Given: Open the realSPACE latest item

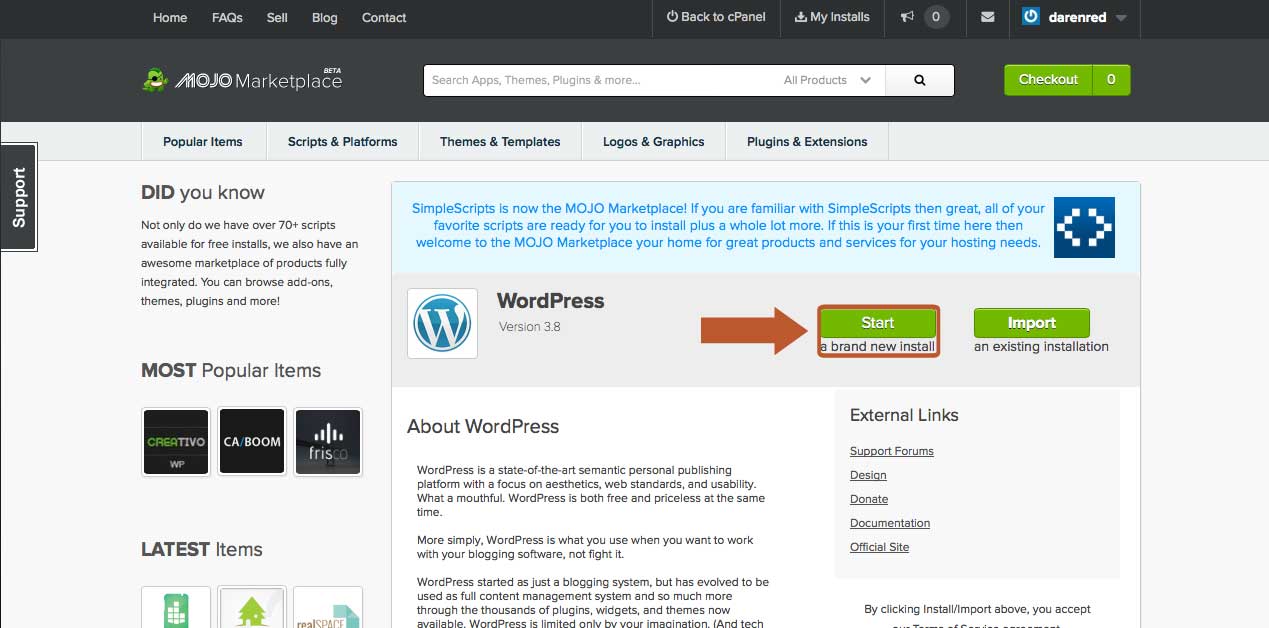Looking at the screenshot, I should coord(328,607).
